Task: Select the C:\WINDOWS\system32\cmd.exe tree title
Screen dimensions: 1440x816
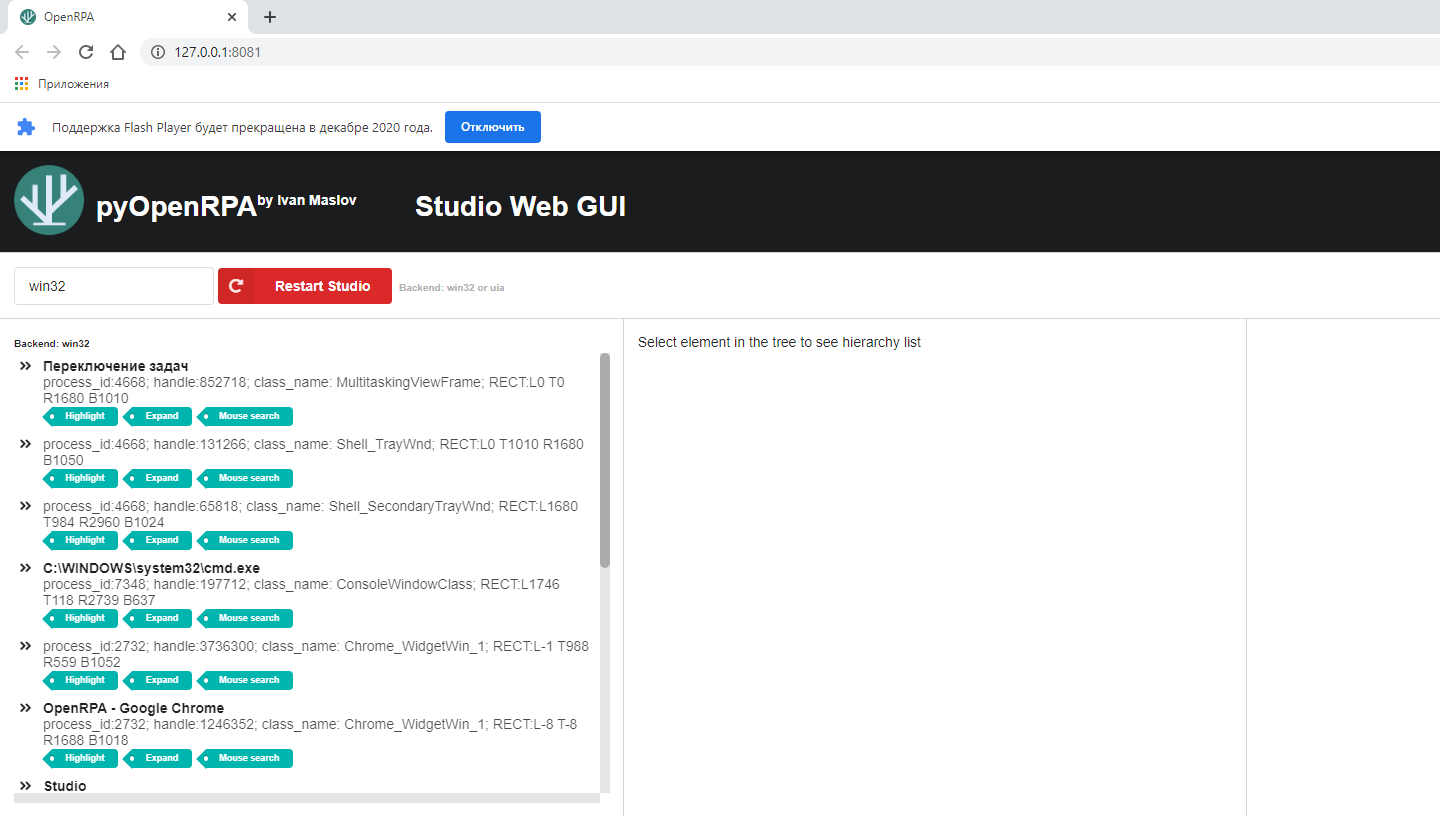Action: pyautogui.click(x=151, y=568)
